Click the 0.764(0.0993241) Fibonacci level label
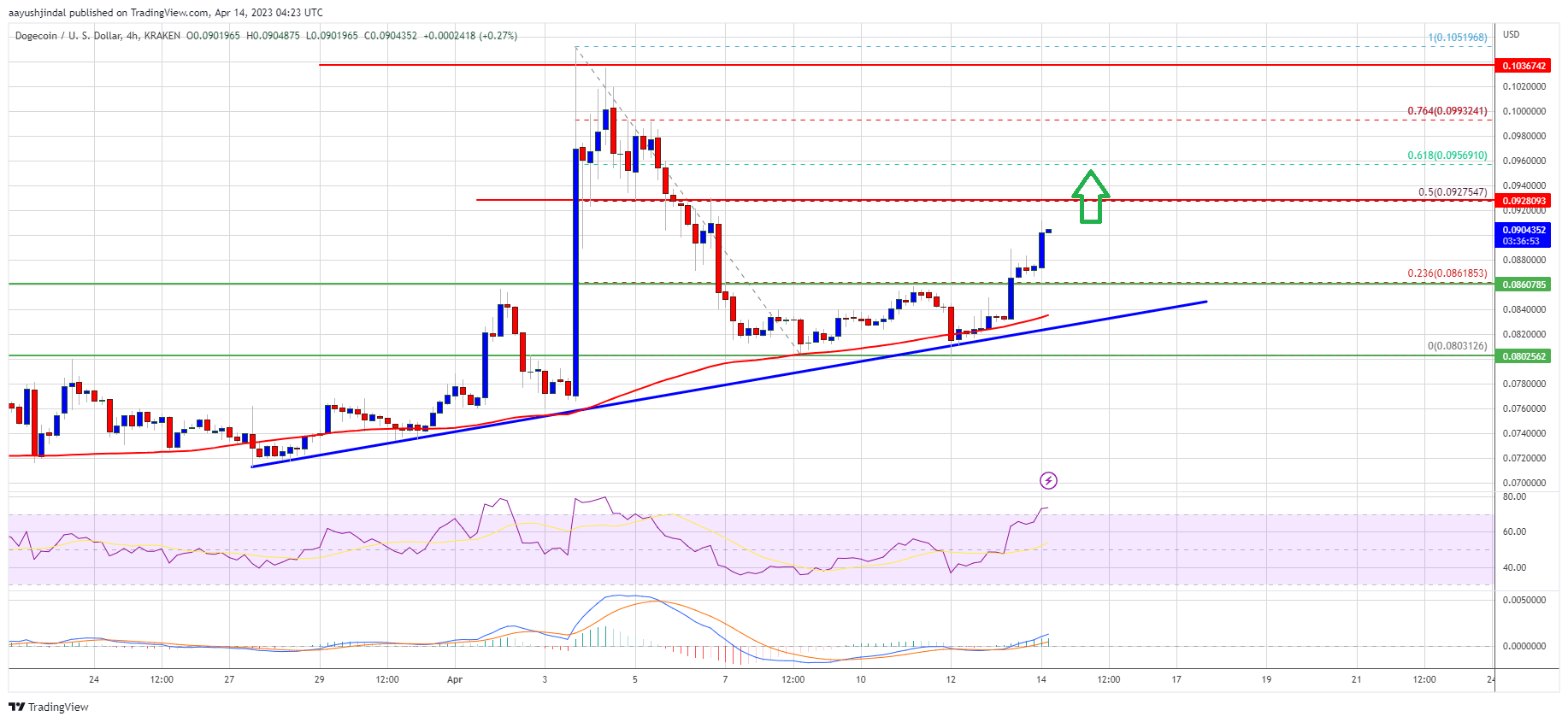The width and height of the screenshot is (1568, 722). [x=1447, y=111]
